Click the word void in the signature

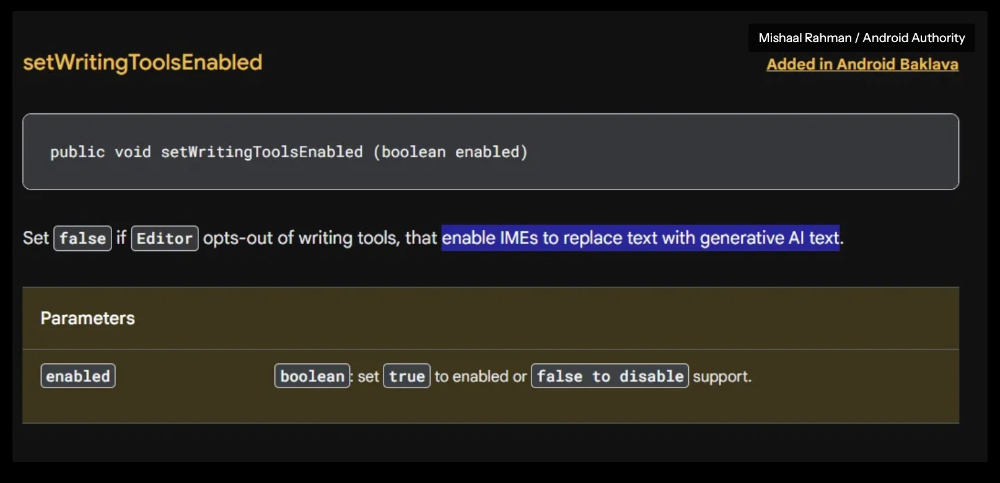(133, 152)
